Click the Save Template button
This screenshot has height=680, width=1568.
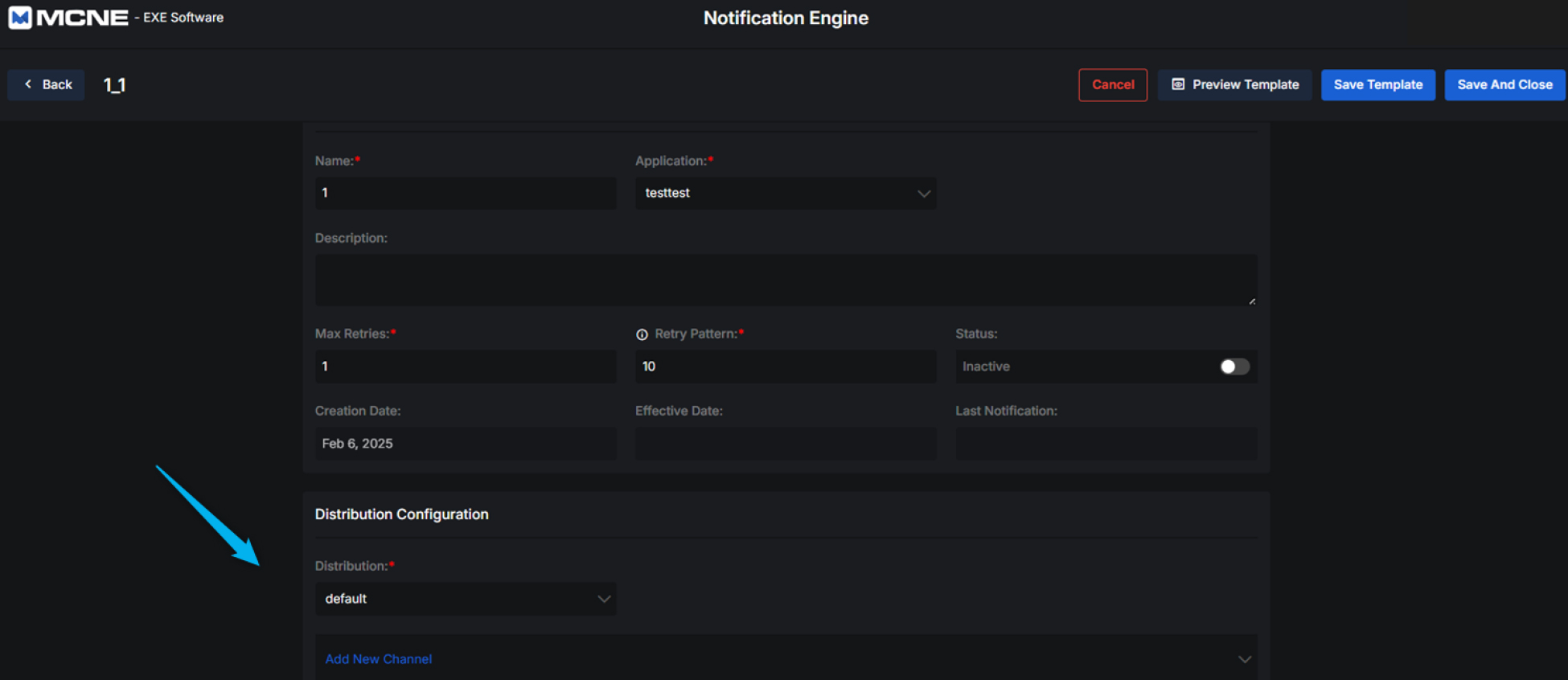(x=1377, y=84)
